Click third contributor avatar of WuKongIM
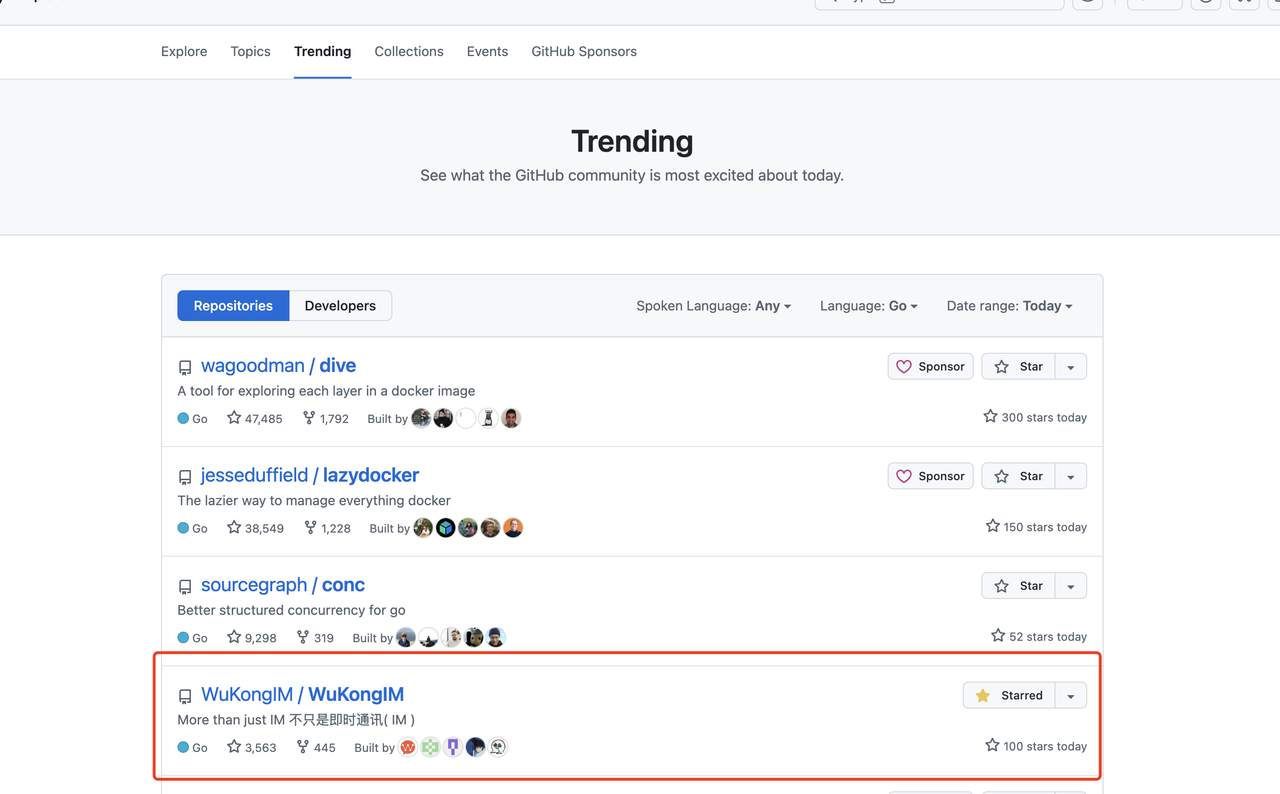 453,746
